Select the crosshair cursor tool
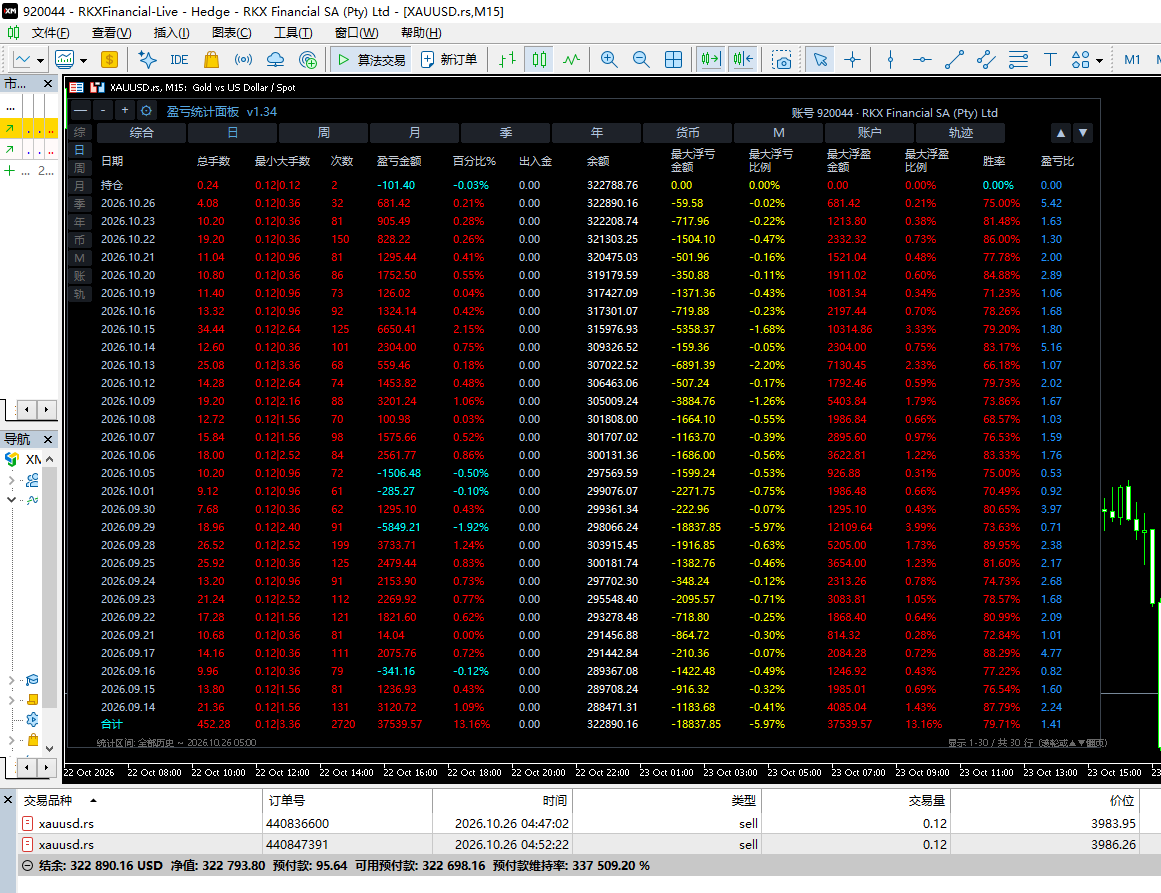Screen dimensions: 1161x893 coord(852,60)
